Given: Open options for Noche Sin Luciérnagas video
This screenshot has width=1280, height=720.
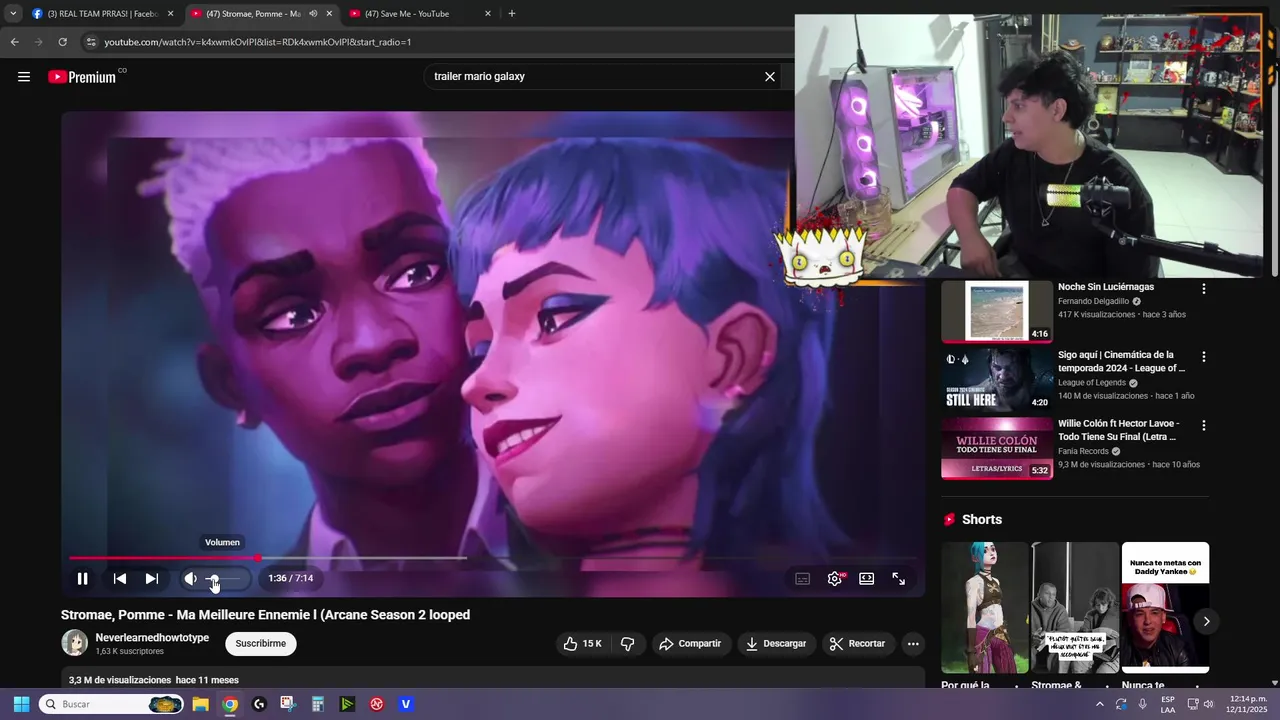Looking at the screenshot, I should (x=1204, y=289).
